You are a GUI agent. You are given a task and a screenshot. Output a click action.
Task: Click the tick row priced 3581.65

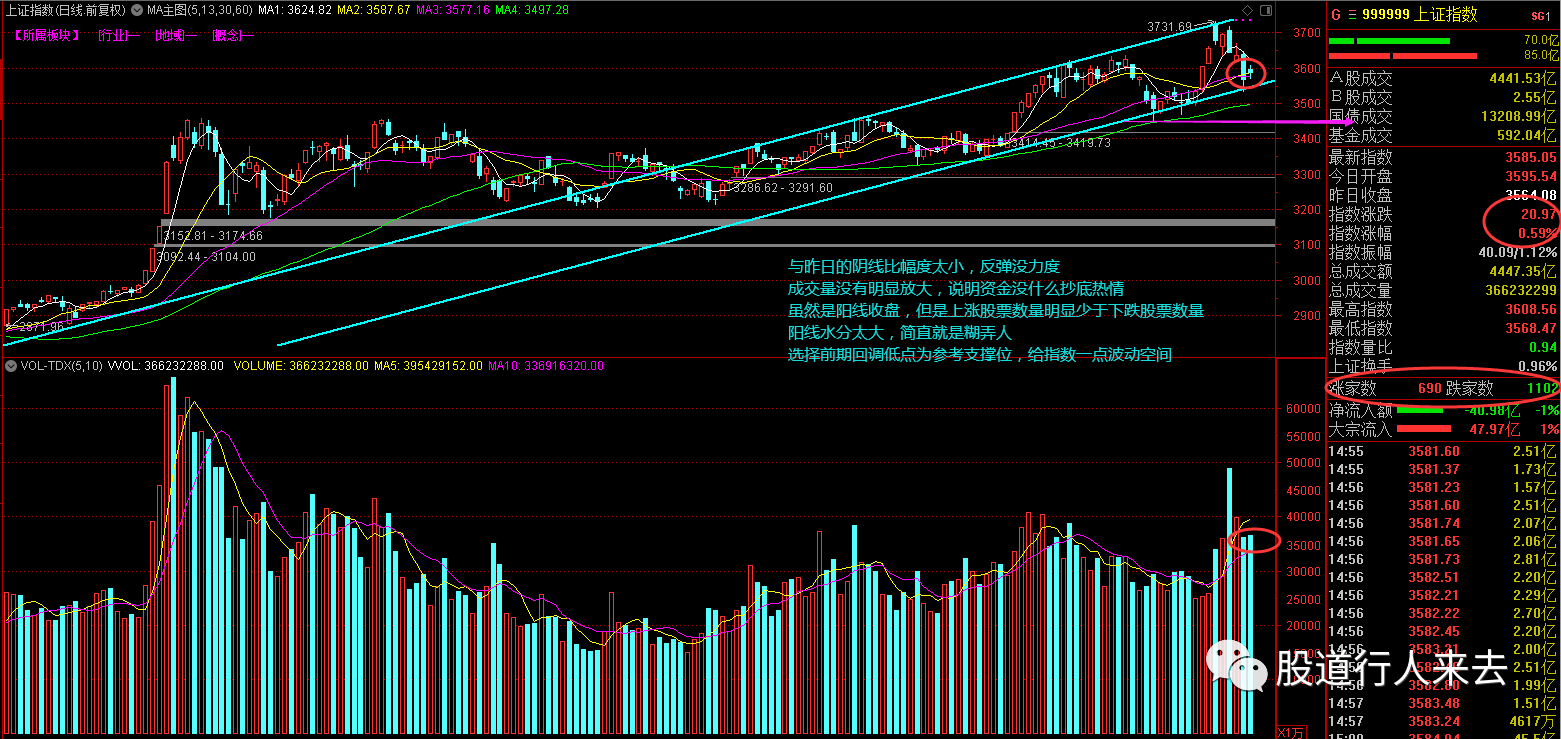tap(1443, 541)
